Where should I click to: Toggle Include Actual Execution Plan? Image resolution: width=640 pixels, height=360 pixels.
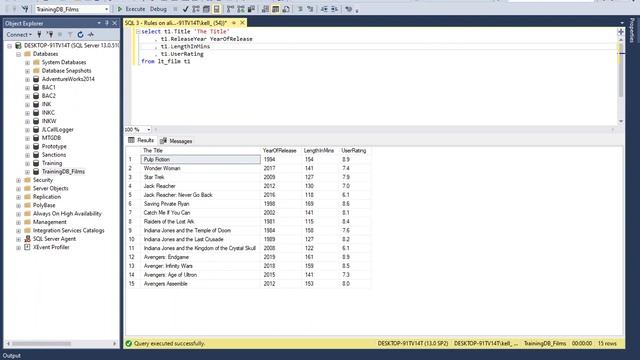(231, 9)
